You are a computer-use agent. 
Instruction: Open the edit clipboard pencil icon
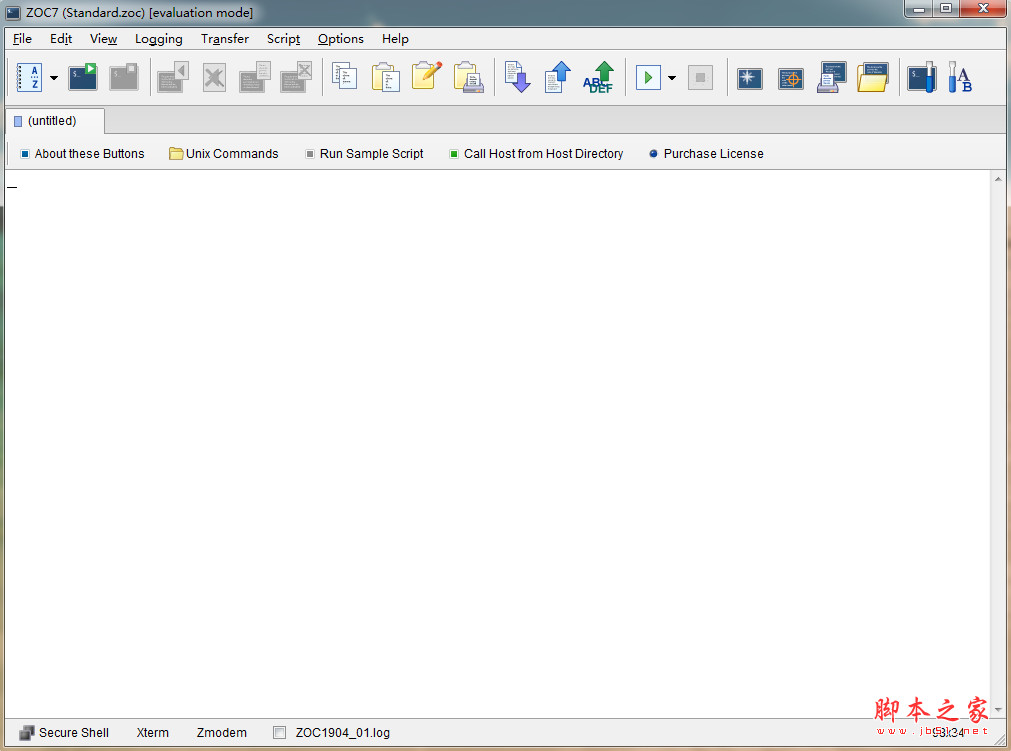point(427,76)
